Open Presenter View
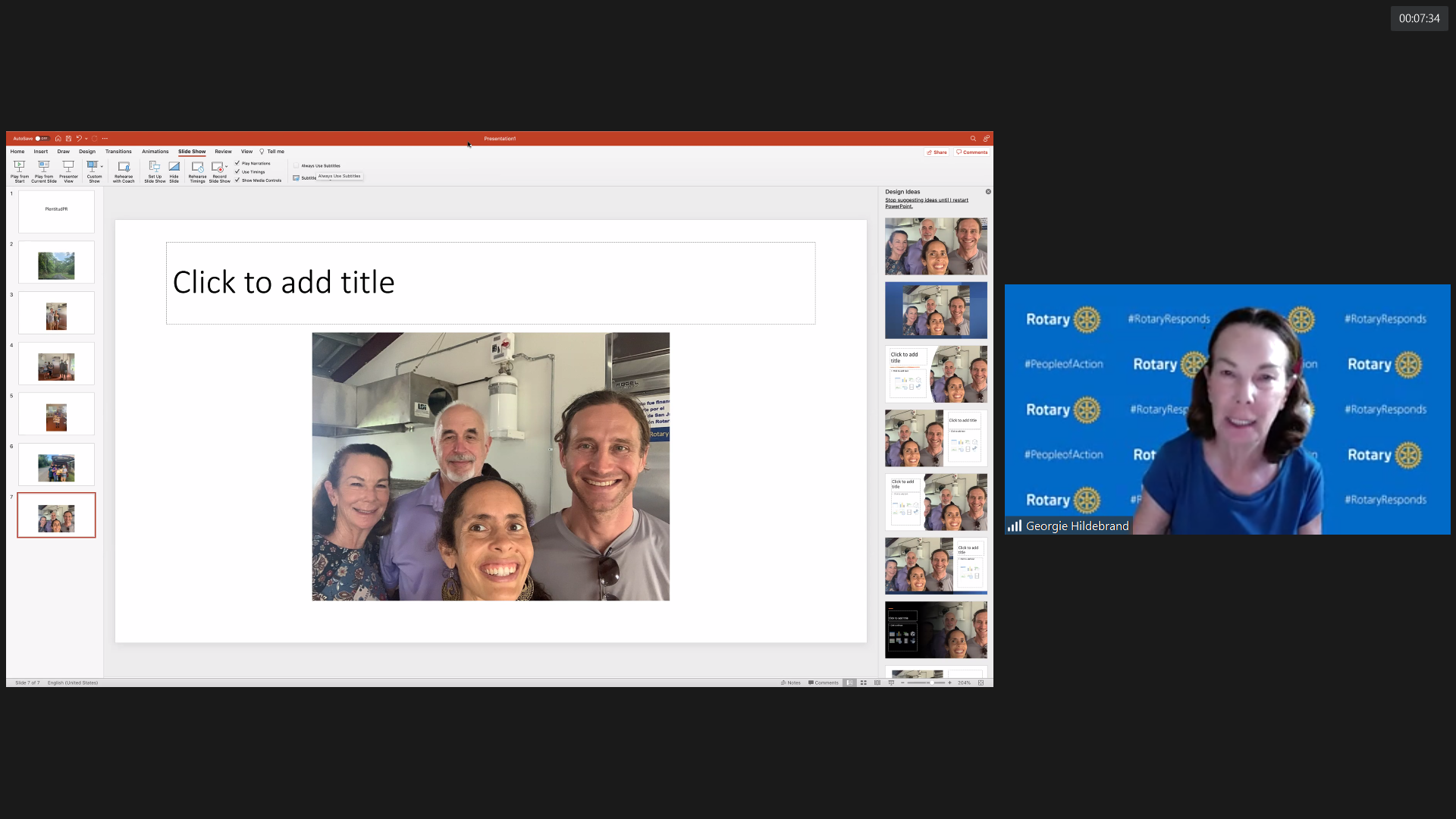The height and width of the screenshot is (819, 1456). click(x=68, y=167)
